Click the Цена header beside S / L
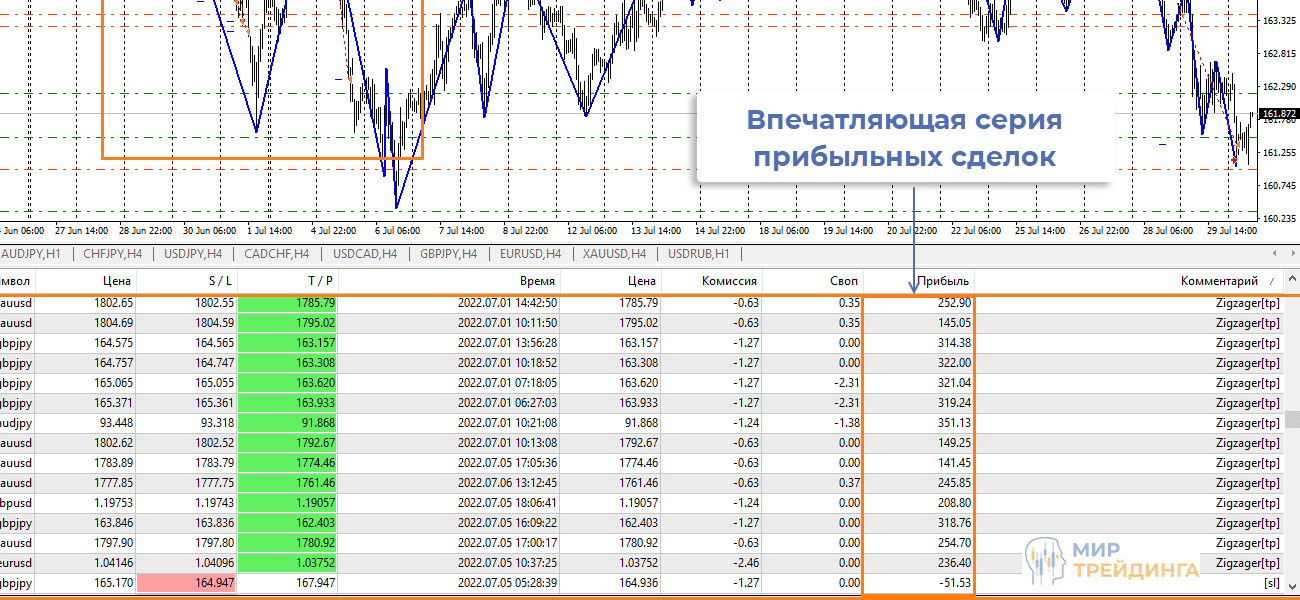The height and width of the screenshot is (600, 1300). (85, 281)
